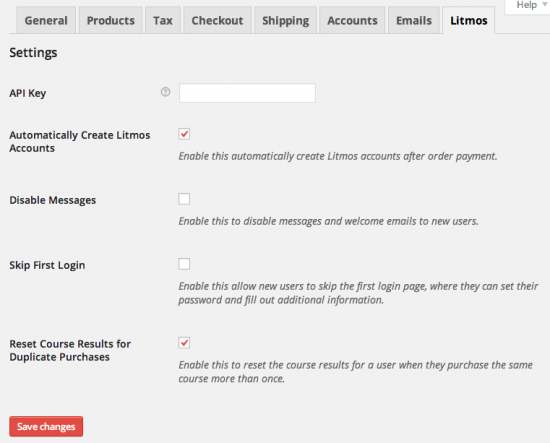Click the Disable Messages label text
The height and width of the screenshot is (443, 550).
pyautogui.click(x=53, y=200)
